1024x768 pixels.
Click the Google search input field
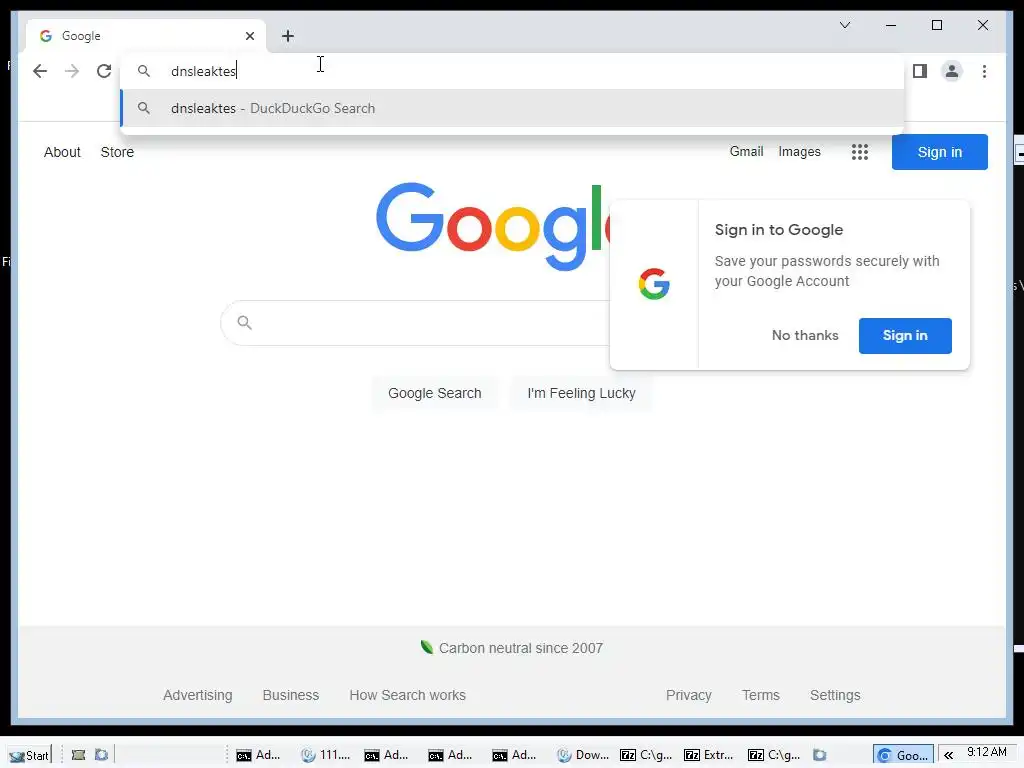[418, 323]
